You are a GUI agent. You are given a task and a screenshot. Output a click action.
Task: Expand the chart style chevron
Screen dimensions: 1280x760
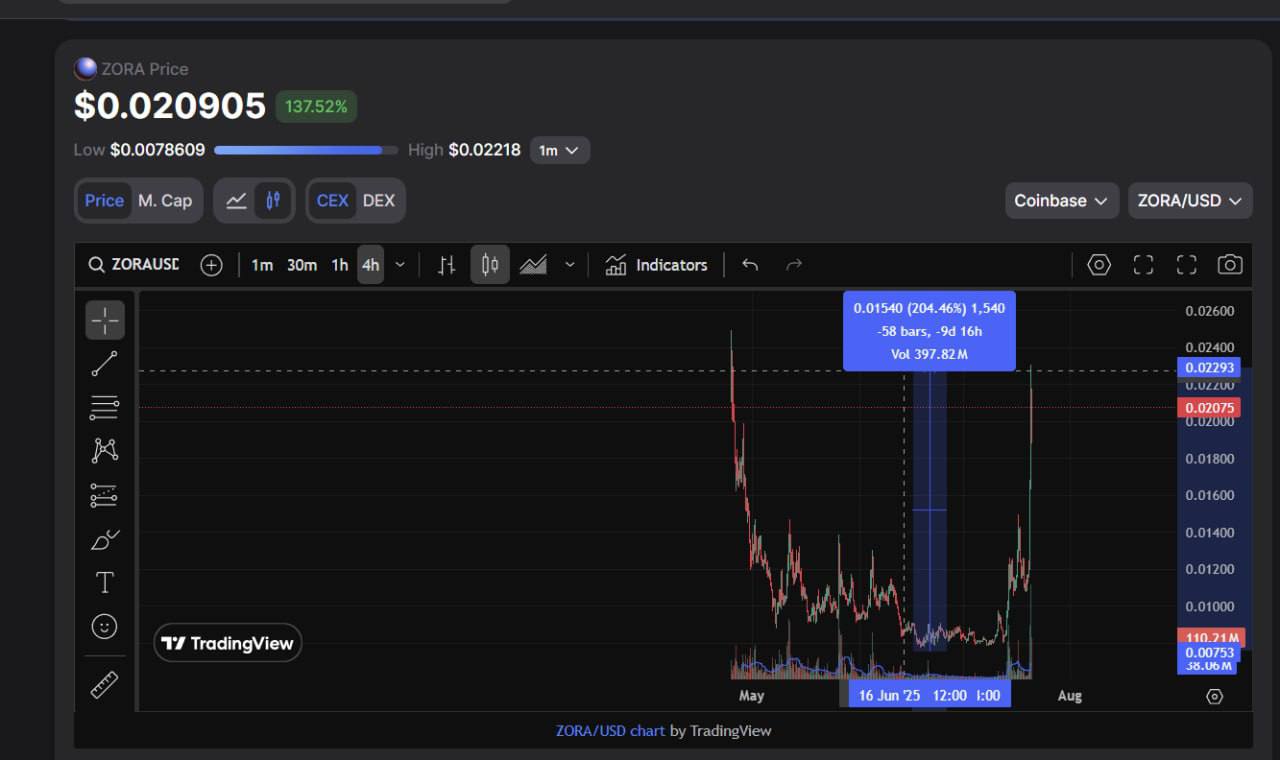click(570, 265)
